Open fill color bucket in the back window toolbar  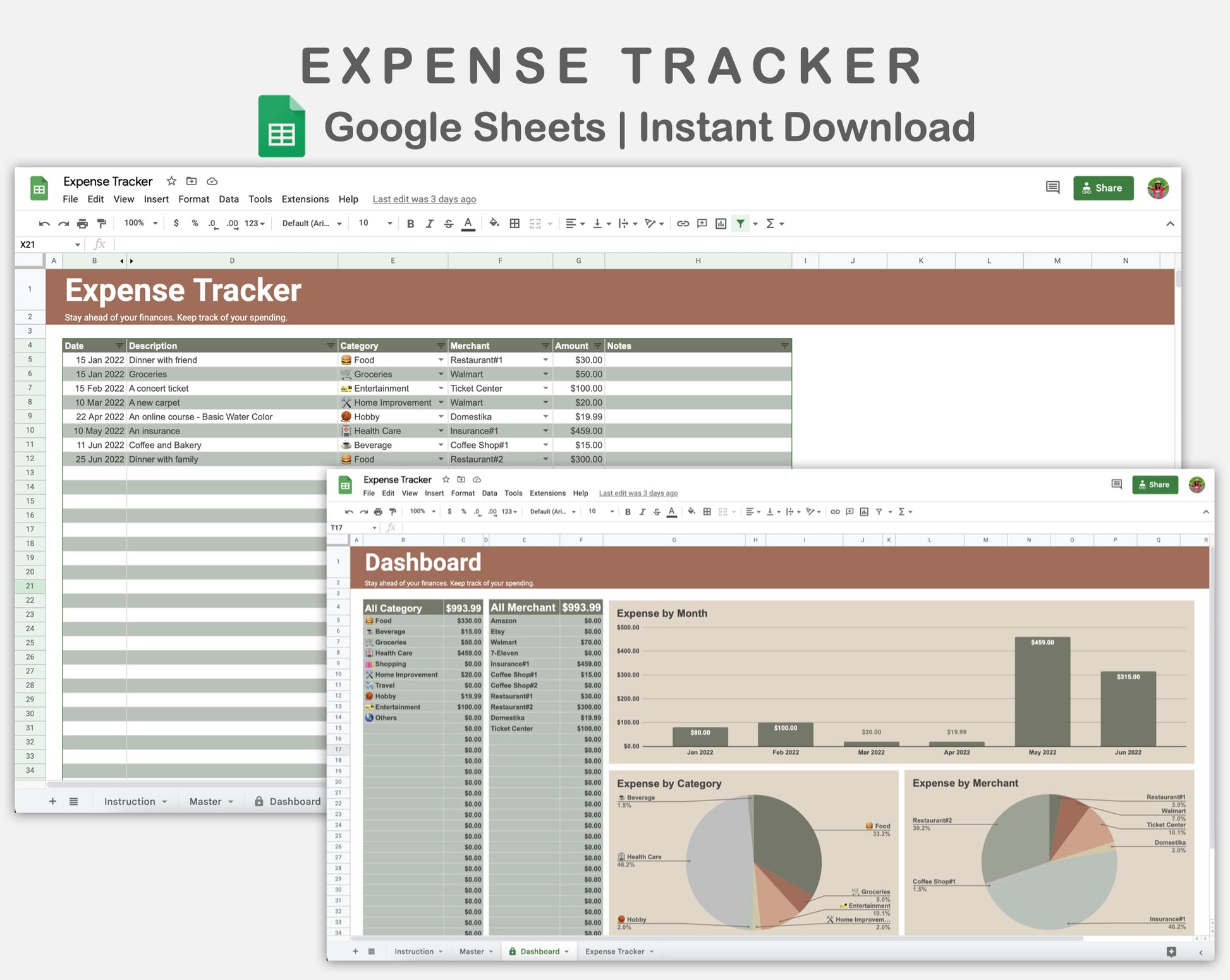click(494, 223)
